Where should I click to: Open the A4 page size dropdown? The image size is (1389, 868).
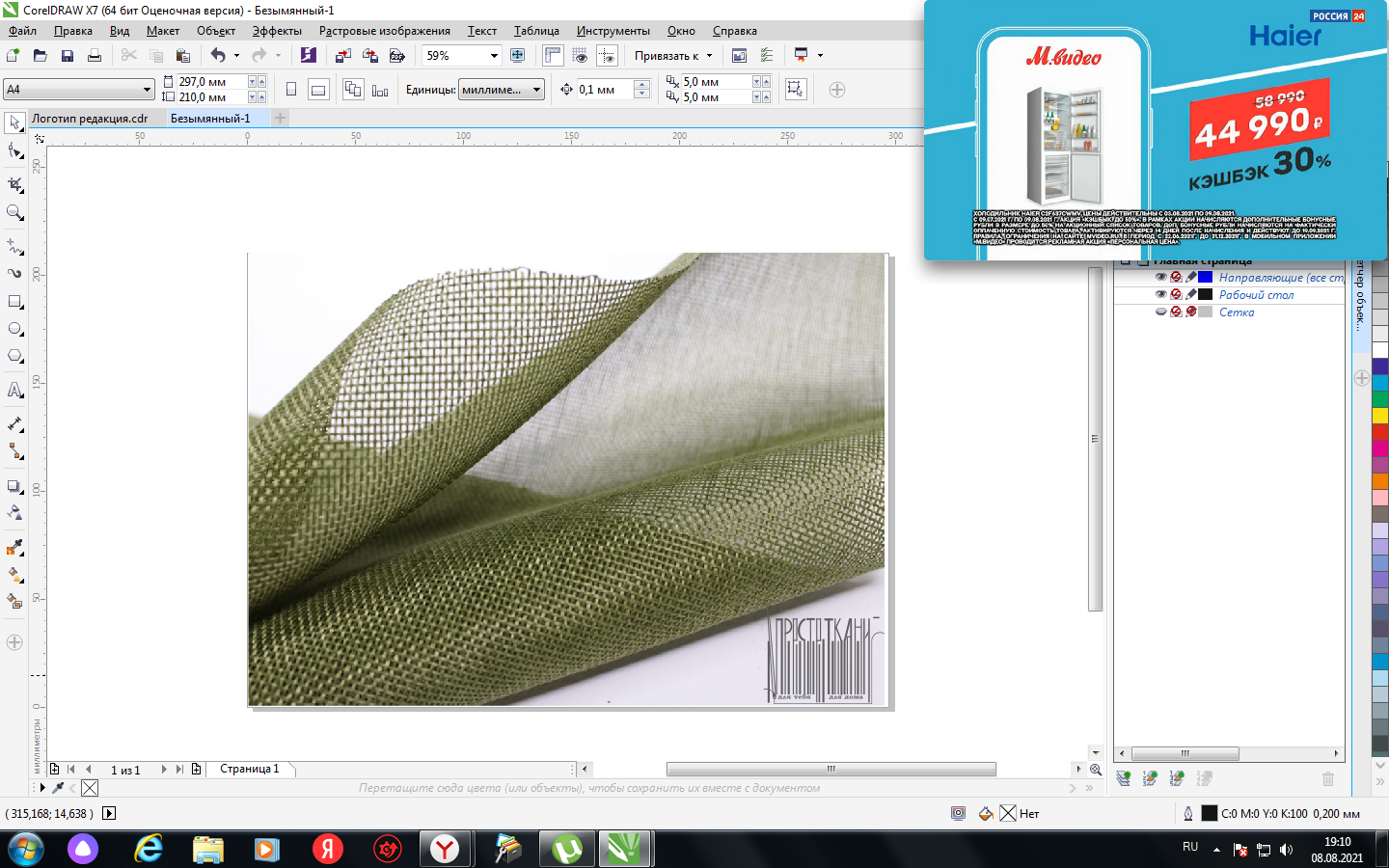point(147,90)
